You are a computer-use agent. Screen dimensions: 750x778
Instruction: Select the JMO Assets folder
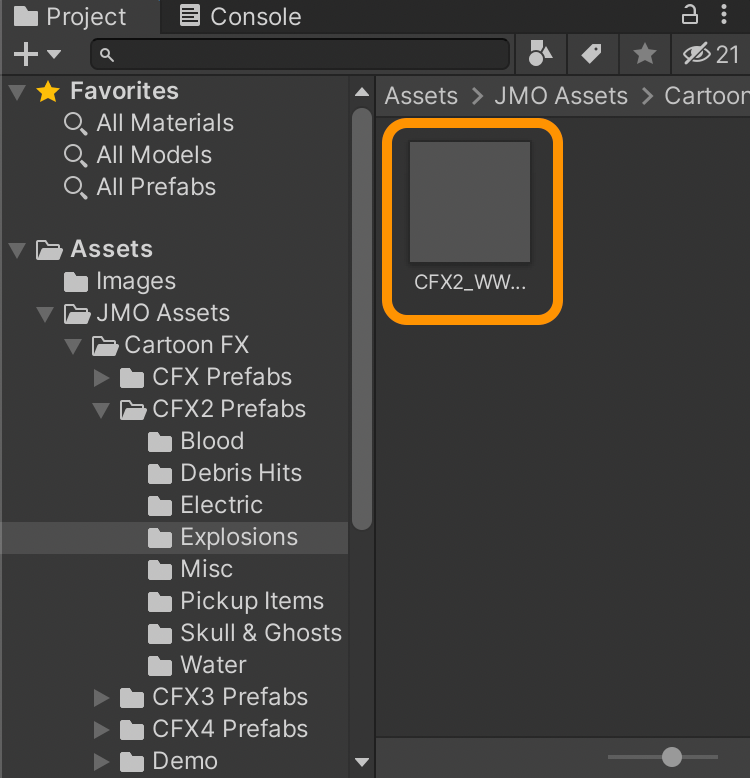pyautogui.click(x=147, y=313)
